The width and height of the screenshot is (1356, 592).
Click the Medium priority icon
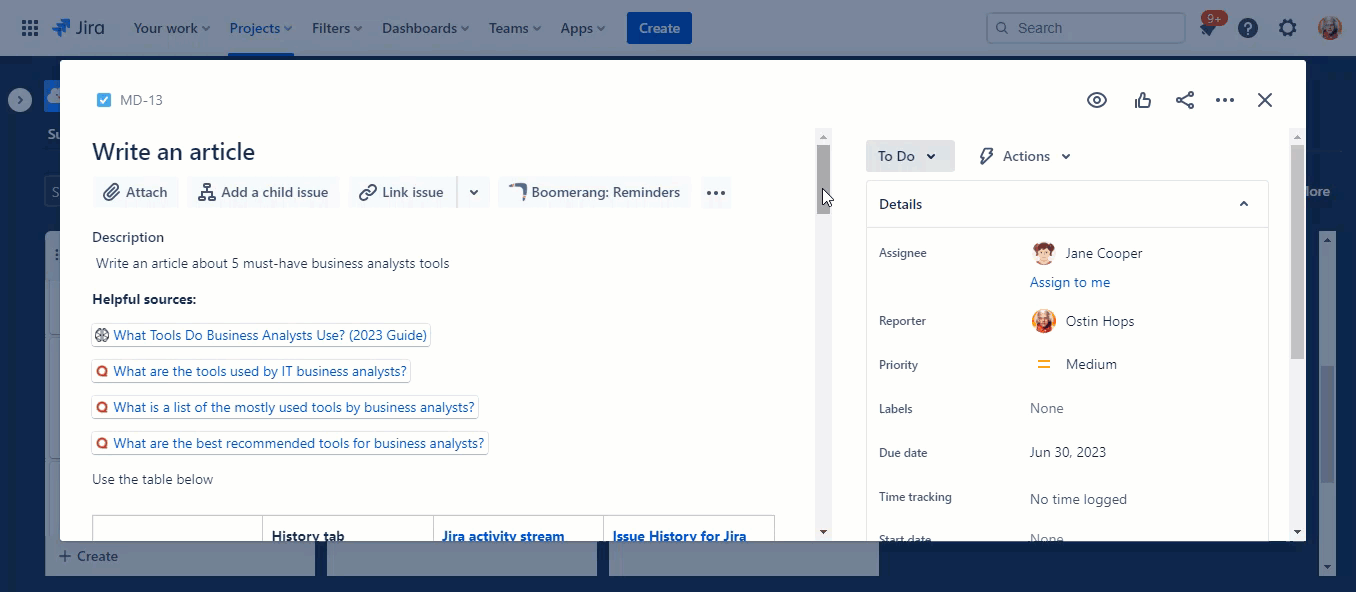[x=1044, y=364]
